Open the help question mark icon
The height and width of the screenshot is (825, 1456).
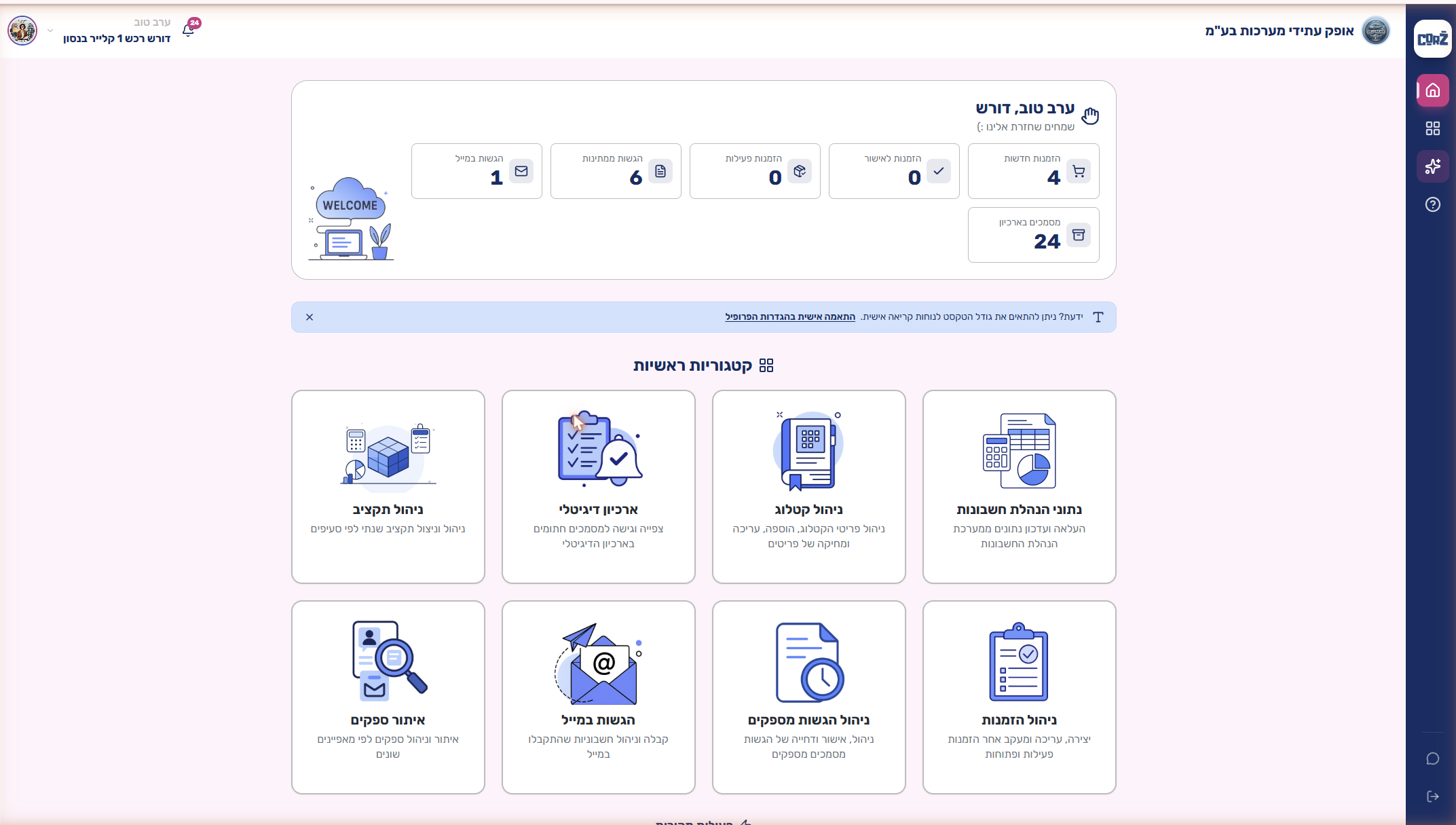tap(1432, 204)
